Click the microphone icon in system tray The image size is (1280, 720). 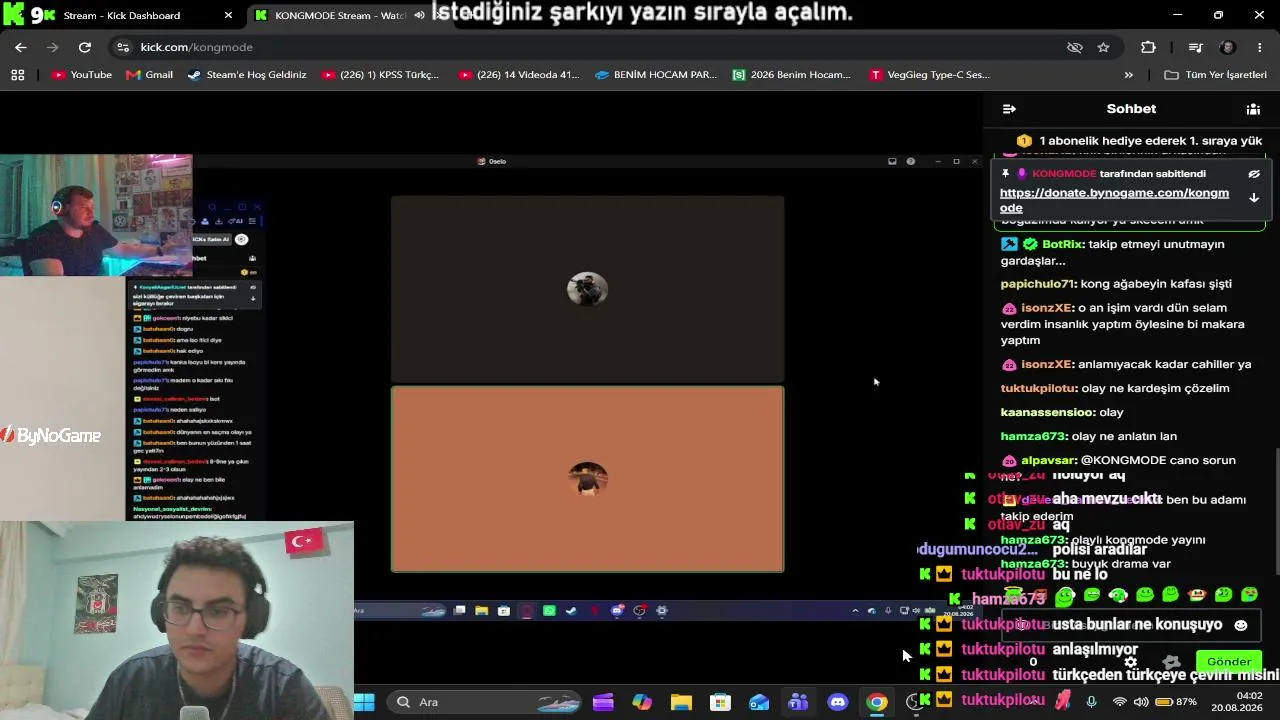(x=1092, y=702)
